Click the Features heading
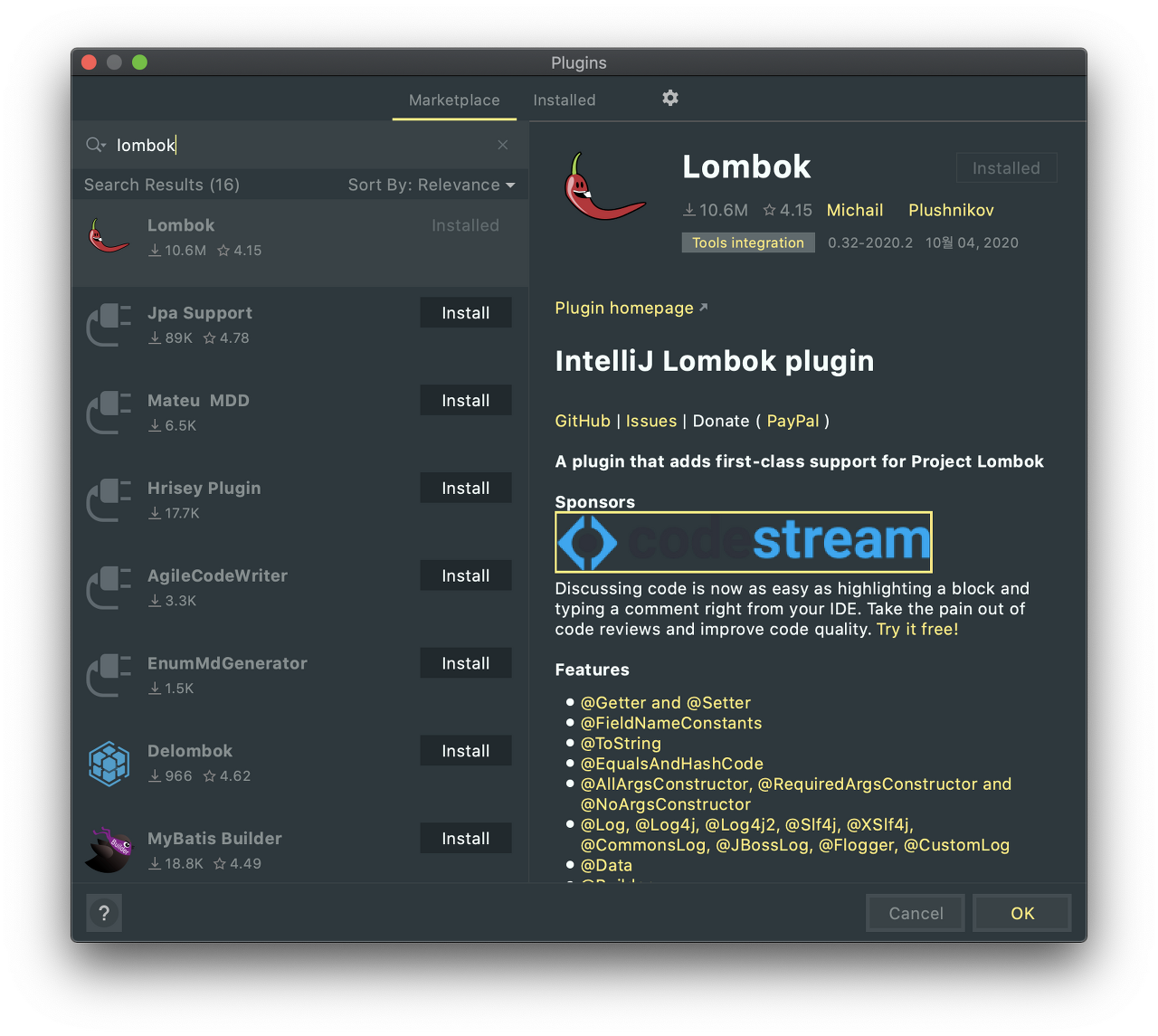 click(592, 670)
